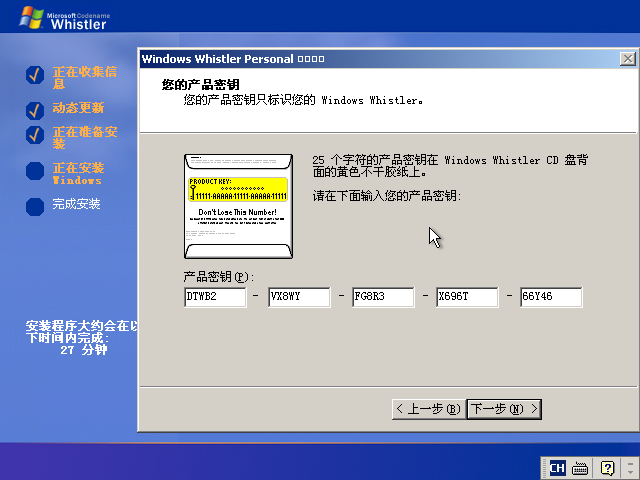Image resolution: width=640 pixels, height=480 pixels.
Task: Focus the second product key field VX8WY
Action: coord(299,297)
